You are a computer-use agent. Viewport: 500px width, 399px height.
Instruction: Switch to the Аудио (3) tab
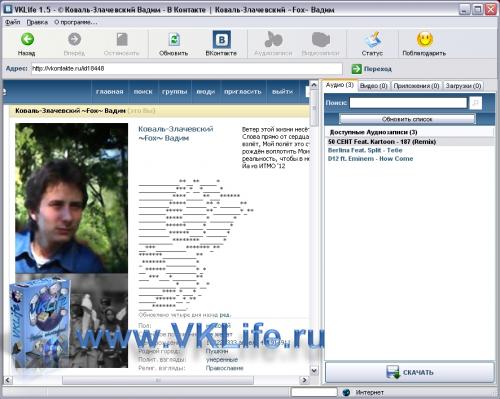click(340, 85)
